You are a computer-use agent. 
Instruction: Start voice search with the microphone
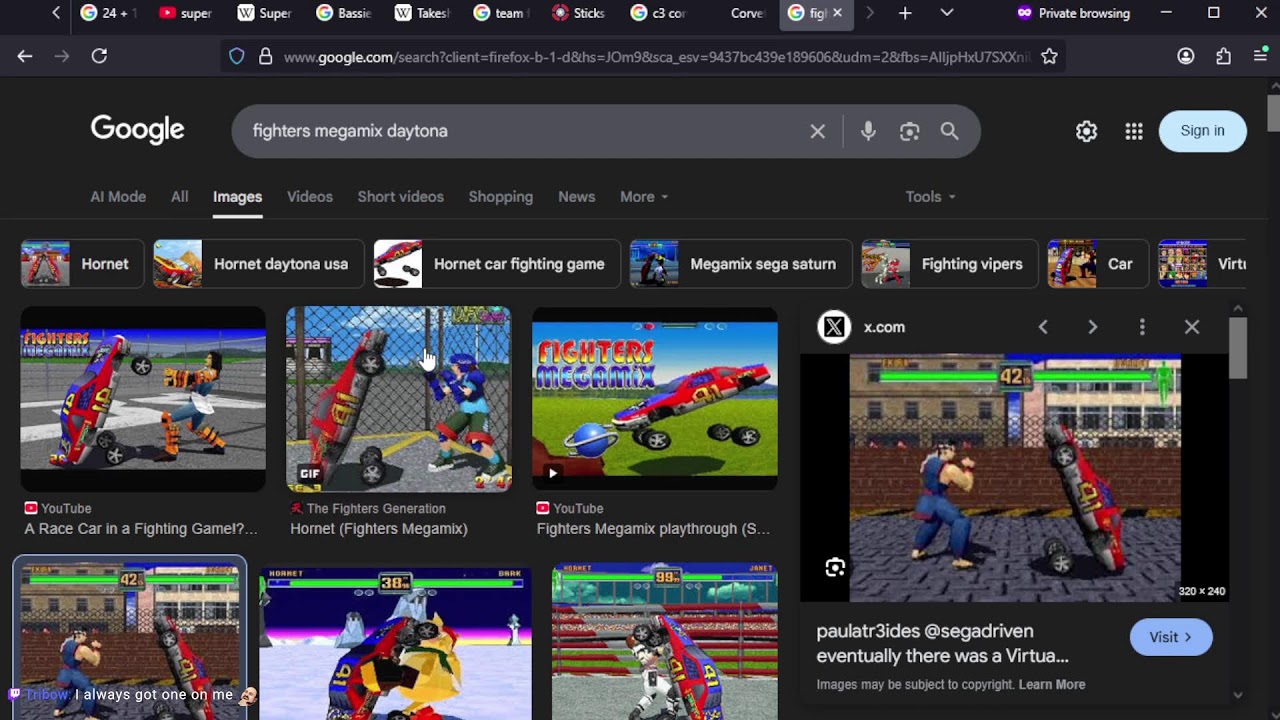(x=868, y=131)
